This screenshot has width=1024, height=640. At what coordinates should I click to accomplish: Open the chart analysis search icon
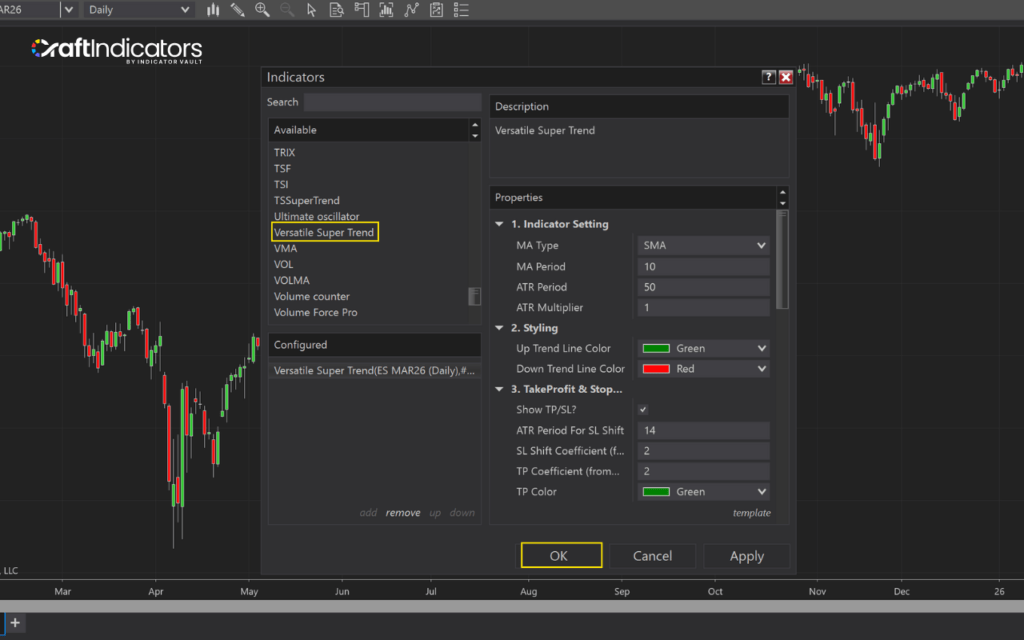click(x=337, y=10)
